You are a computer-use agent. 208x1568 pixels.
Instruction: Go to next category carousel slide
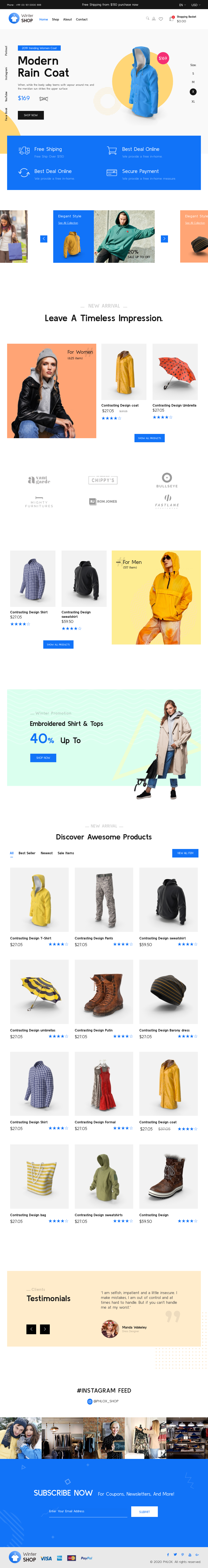tap(164, 239)
